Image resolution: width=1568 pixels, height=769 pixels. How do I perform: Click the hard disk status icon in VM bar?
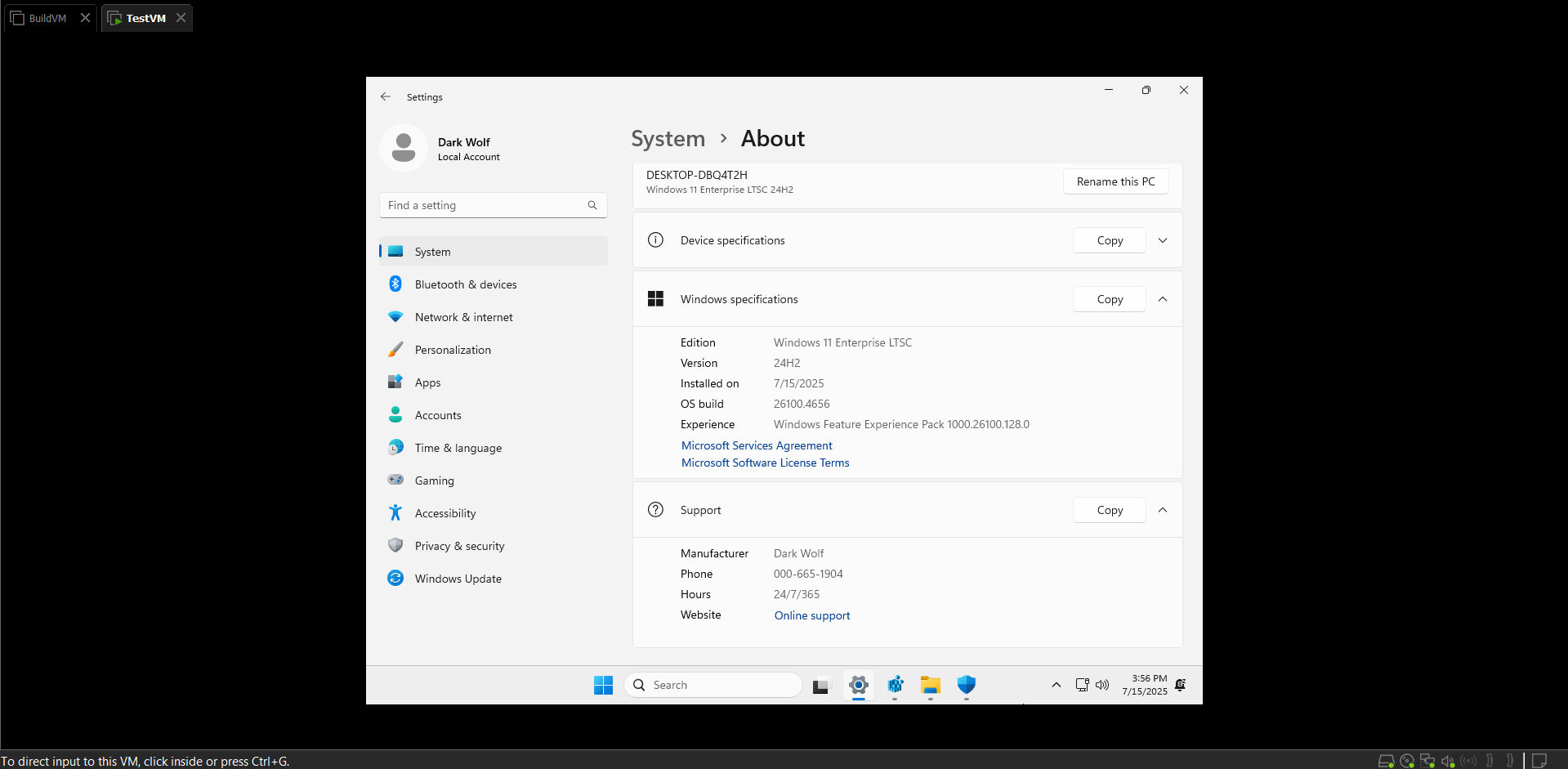1386,761
